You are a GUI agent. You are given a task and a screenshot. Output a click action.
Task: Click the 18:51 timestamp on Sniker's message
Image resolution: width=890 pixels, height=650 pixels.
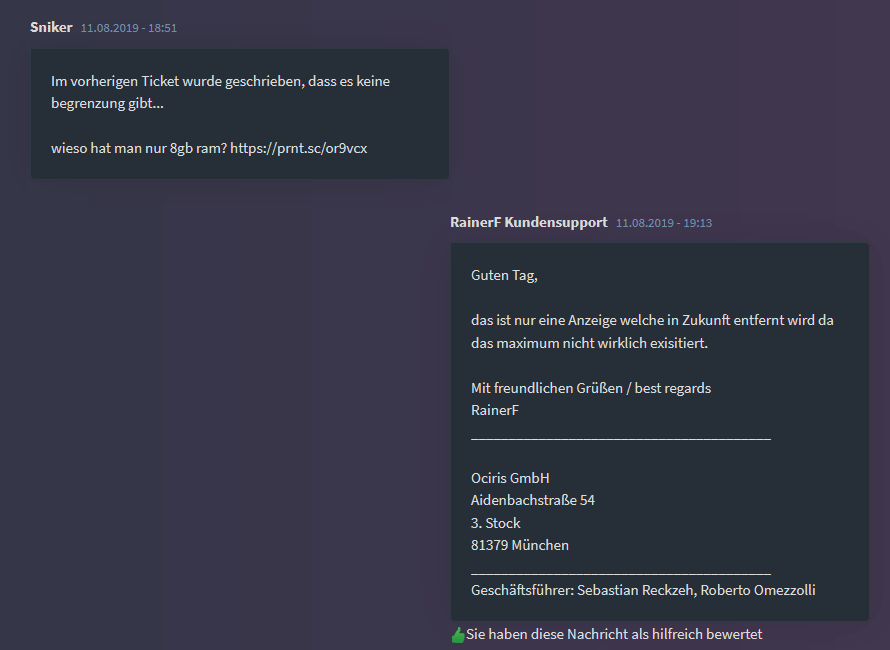128,28
